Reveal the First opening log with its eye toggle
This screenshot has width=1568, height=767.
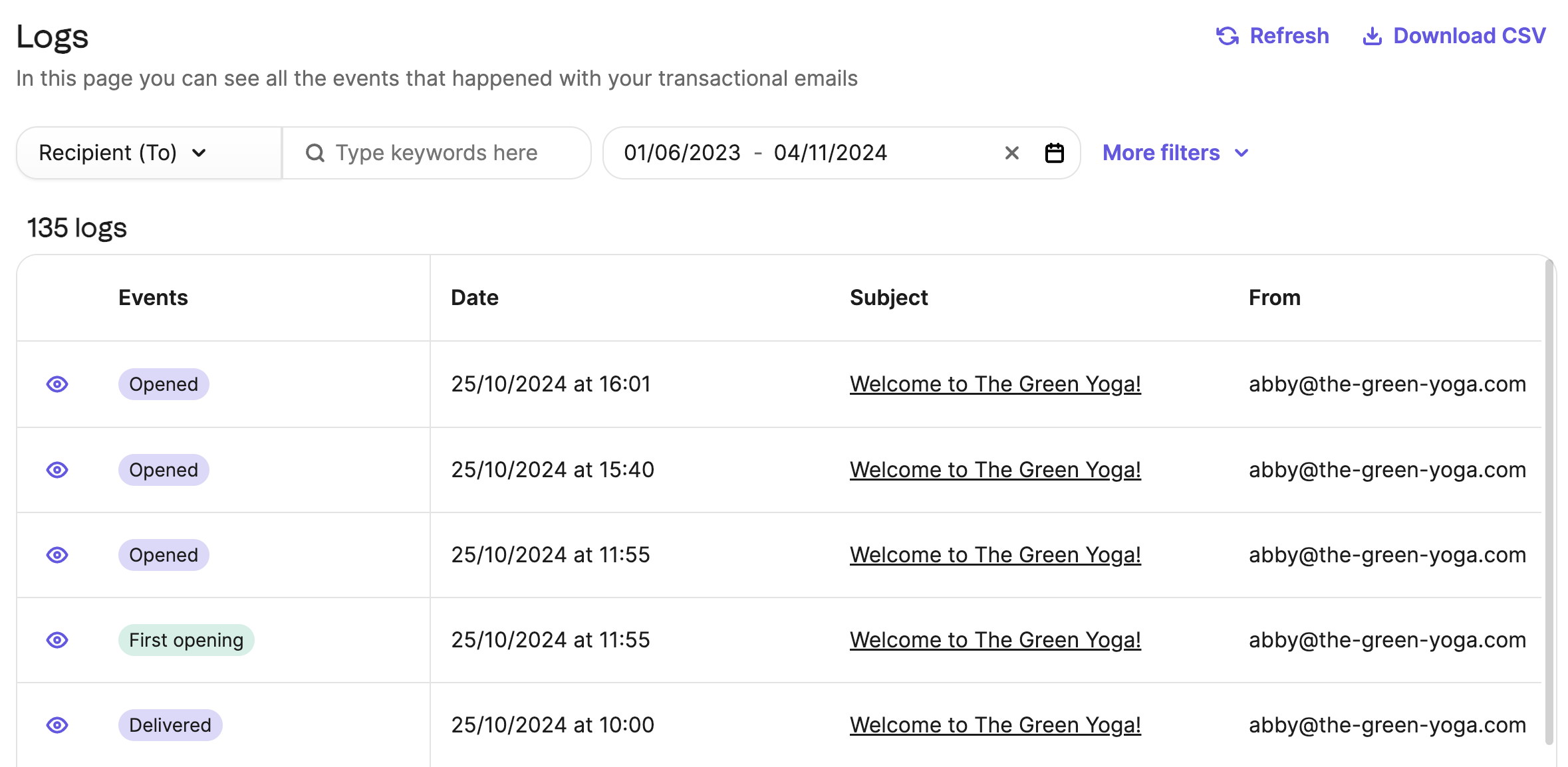(57, 640)
